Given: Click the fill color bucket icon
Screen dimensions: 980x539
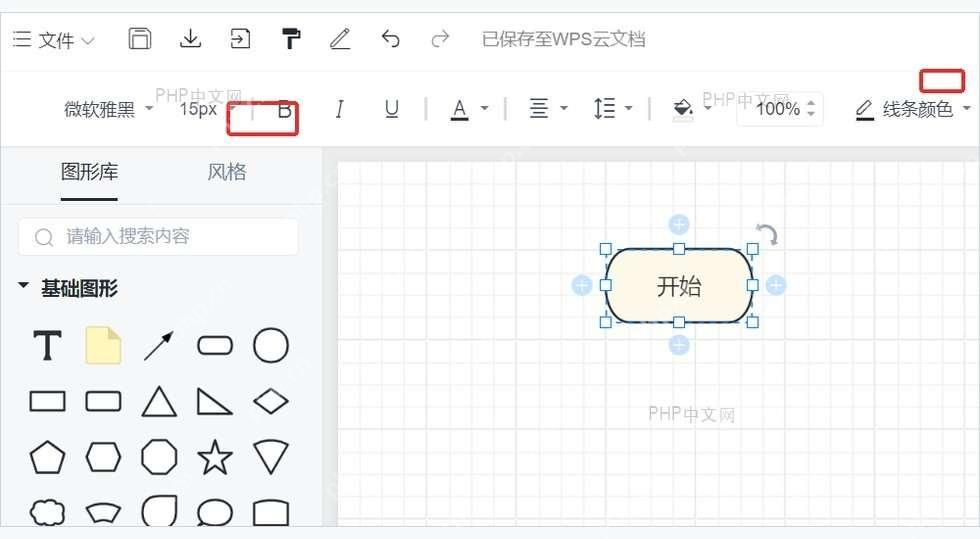Looking at the screenshot, I should [682, 109].
